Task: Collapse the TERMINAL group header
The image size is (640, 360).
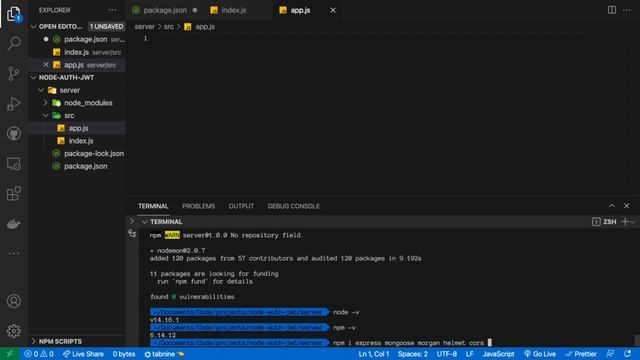Action: [x=144, y=222]
